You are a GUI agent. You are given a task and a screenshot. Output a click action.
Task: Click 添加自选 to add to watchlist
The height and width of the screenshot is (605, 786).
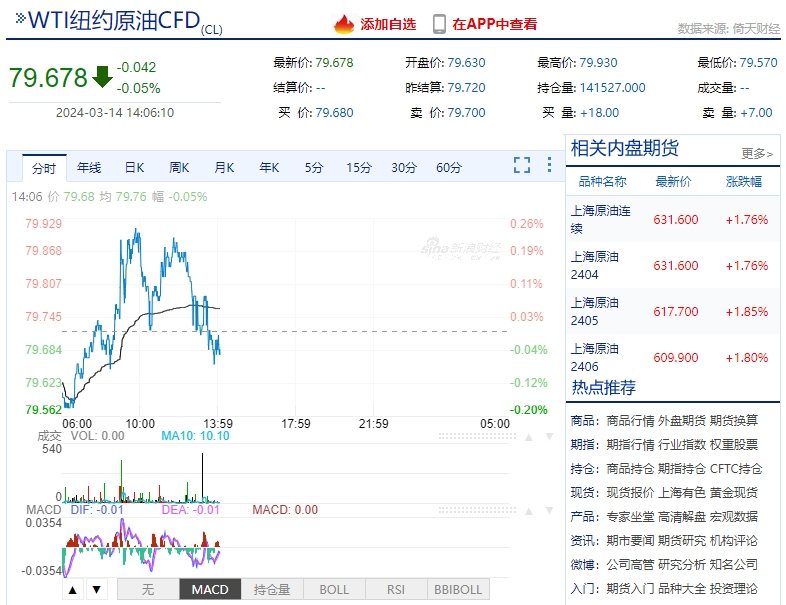point(388,24)
